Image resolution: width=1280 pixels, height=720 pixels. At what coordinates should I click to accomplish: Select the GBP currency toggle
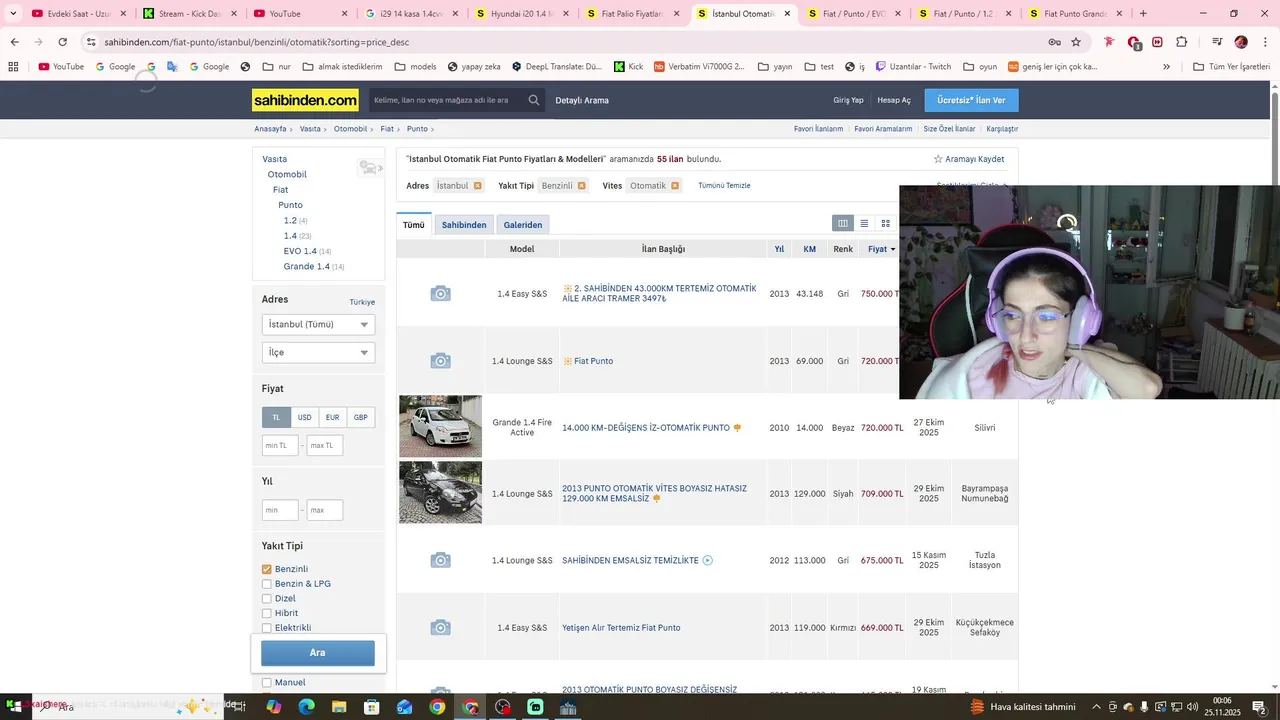(x=360, y=417)
